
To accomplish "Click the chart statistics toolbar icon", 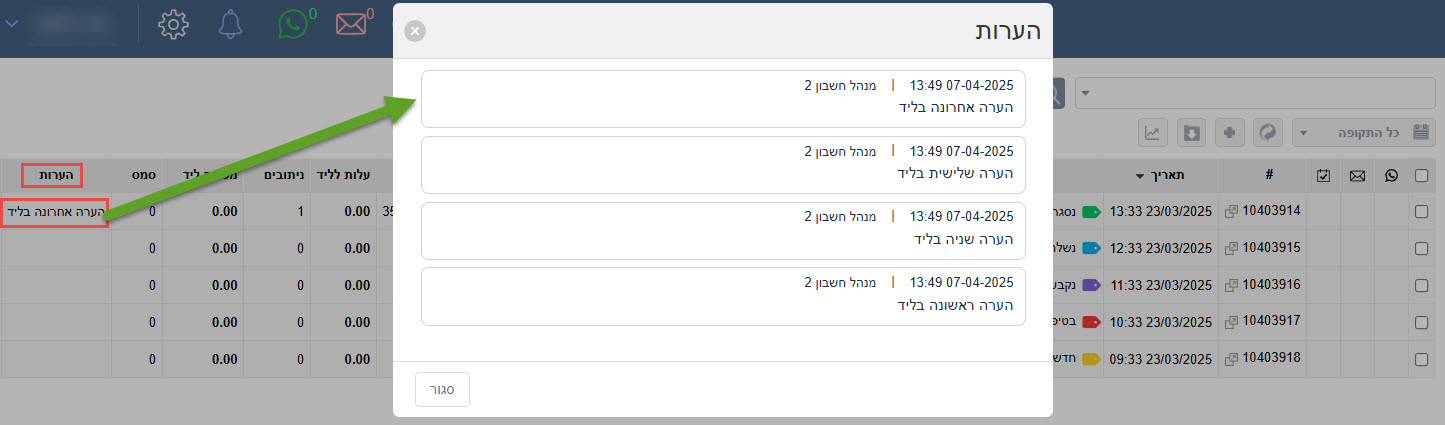I will [x=1152, y=132].
